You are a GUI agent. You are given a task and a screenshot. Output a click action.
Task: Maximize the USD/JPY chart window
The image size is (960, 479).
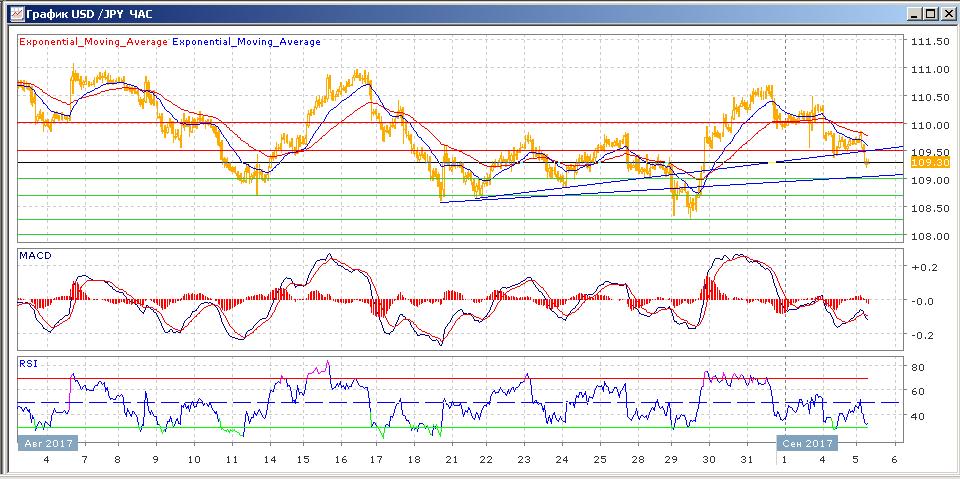[x=930, y=13]
